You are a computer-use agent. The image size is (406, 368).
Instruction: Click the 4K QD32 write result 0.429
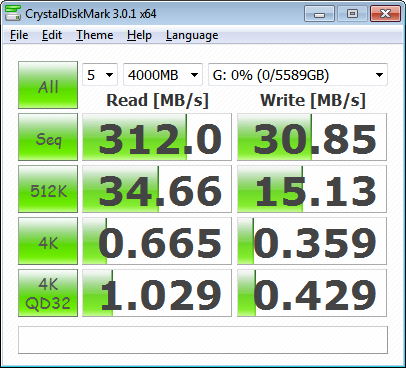312,293
